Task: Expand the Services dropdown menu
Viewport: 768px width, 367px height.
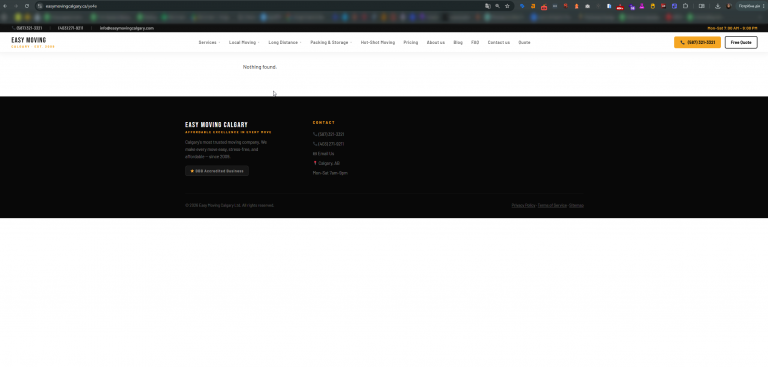Action: tap(209, 43)
